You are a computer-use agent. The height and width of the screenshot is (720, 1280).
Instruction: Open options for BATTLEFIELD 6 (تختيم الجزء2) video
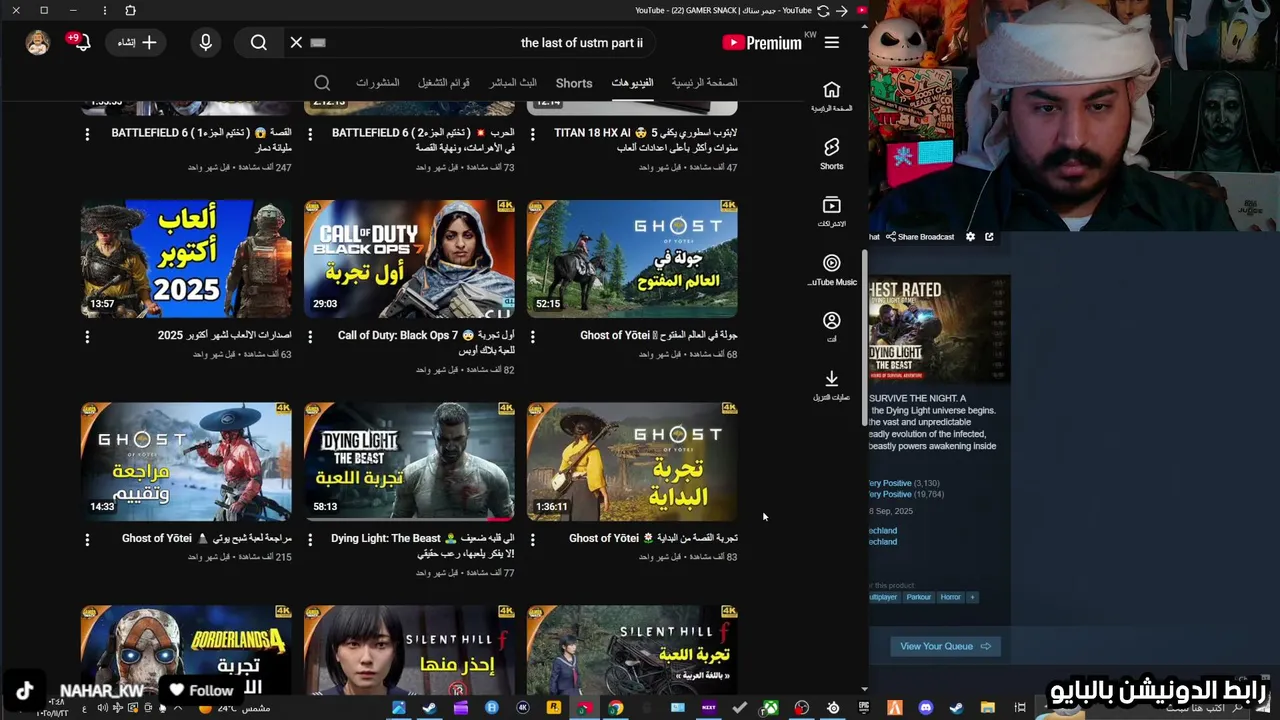pyautogui.click(x=310, y=133)
